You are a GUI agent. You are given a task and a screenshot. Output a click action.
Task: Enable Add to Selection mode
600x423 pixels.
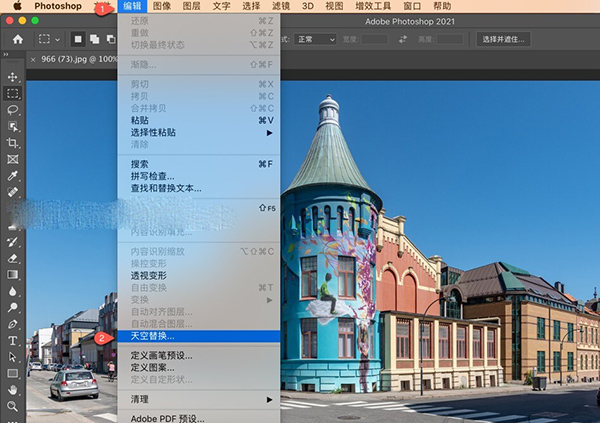[94, 39]
